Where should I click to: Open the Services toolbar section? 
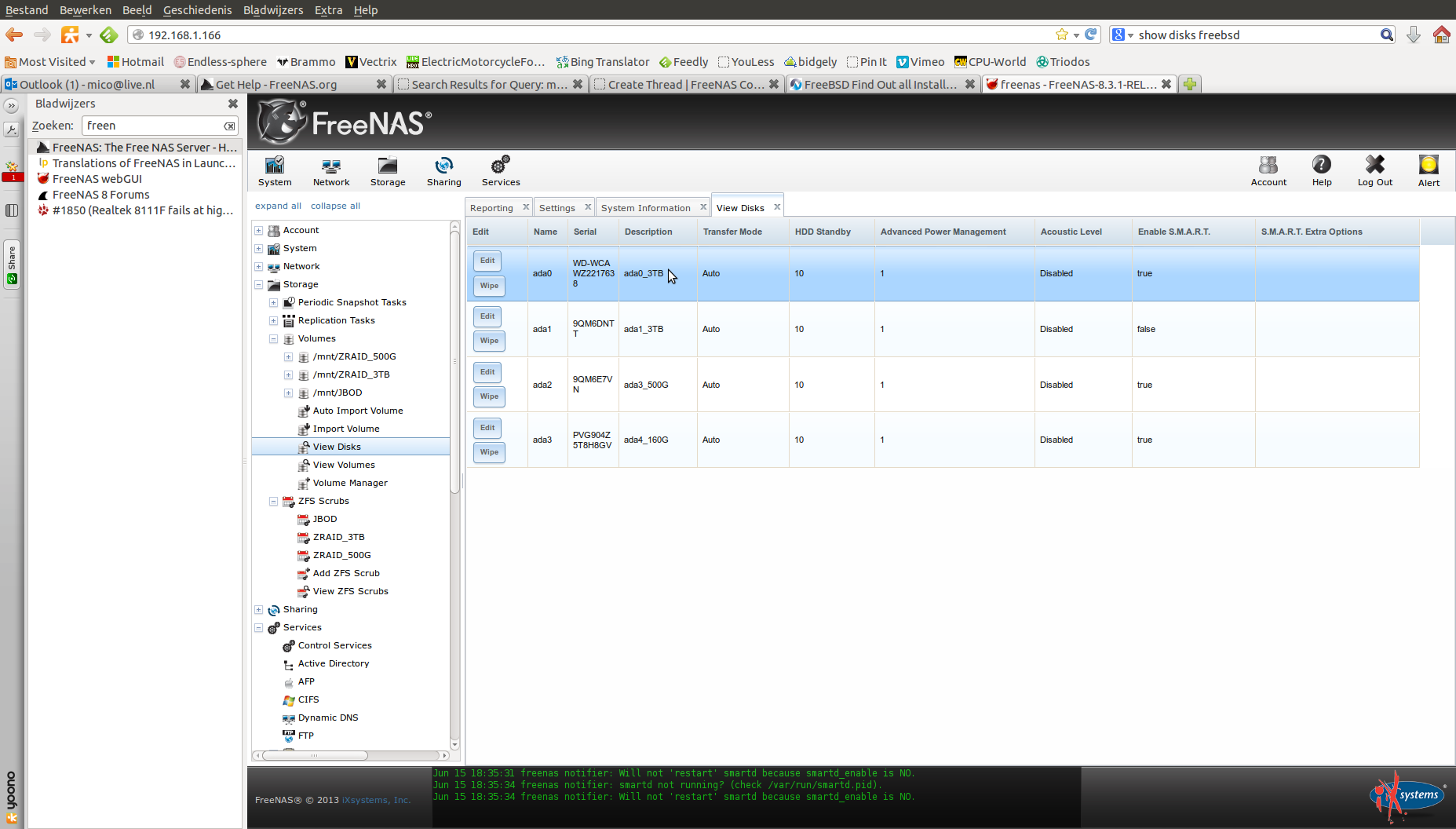tap(501, 170)
